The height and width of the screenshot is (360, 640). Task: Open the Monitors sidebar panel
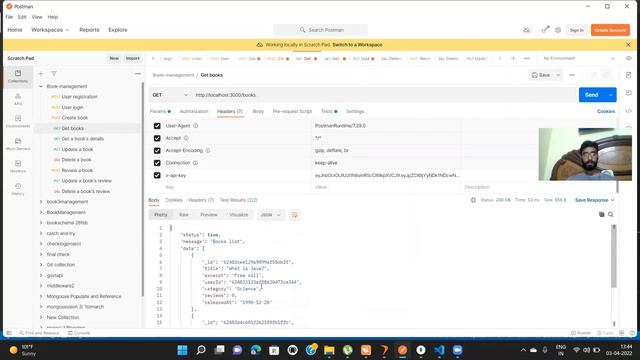[x=18, y=166]
